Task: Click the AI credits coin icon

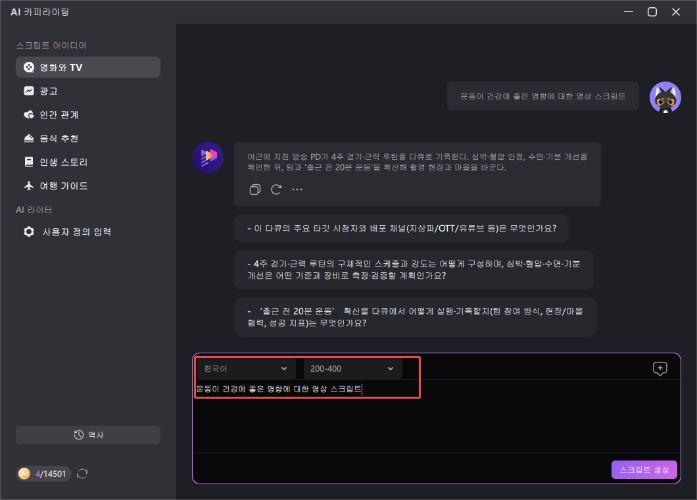Action: [24, 474]
